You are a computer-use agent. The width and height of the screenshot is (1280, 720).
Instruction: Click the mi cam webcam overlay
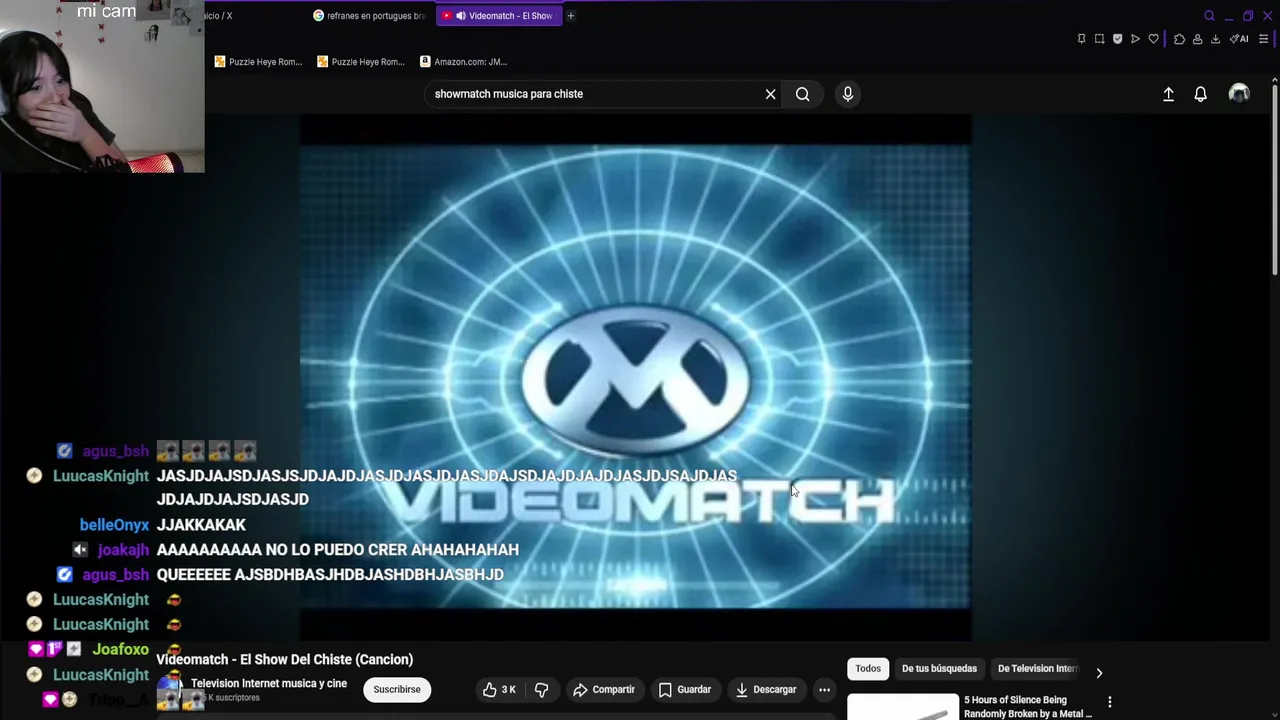tap(102, 86)
